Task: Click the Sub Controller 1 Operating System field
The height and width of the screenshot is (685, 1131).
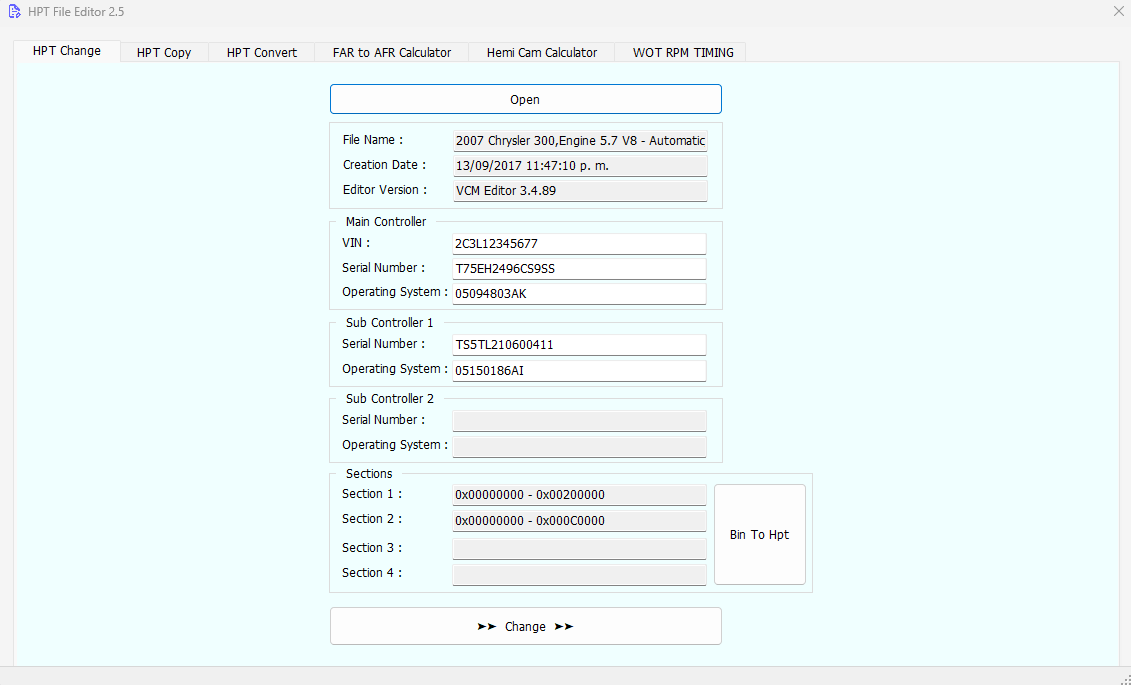Action: tap(579, 371)
